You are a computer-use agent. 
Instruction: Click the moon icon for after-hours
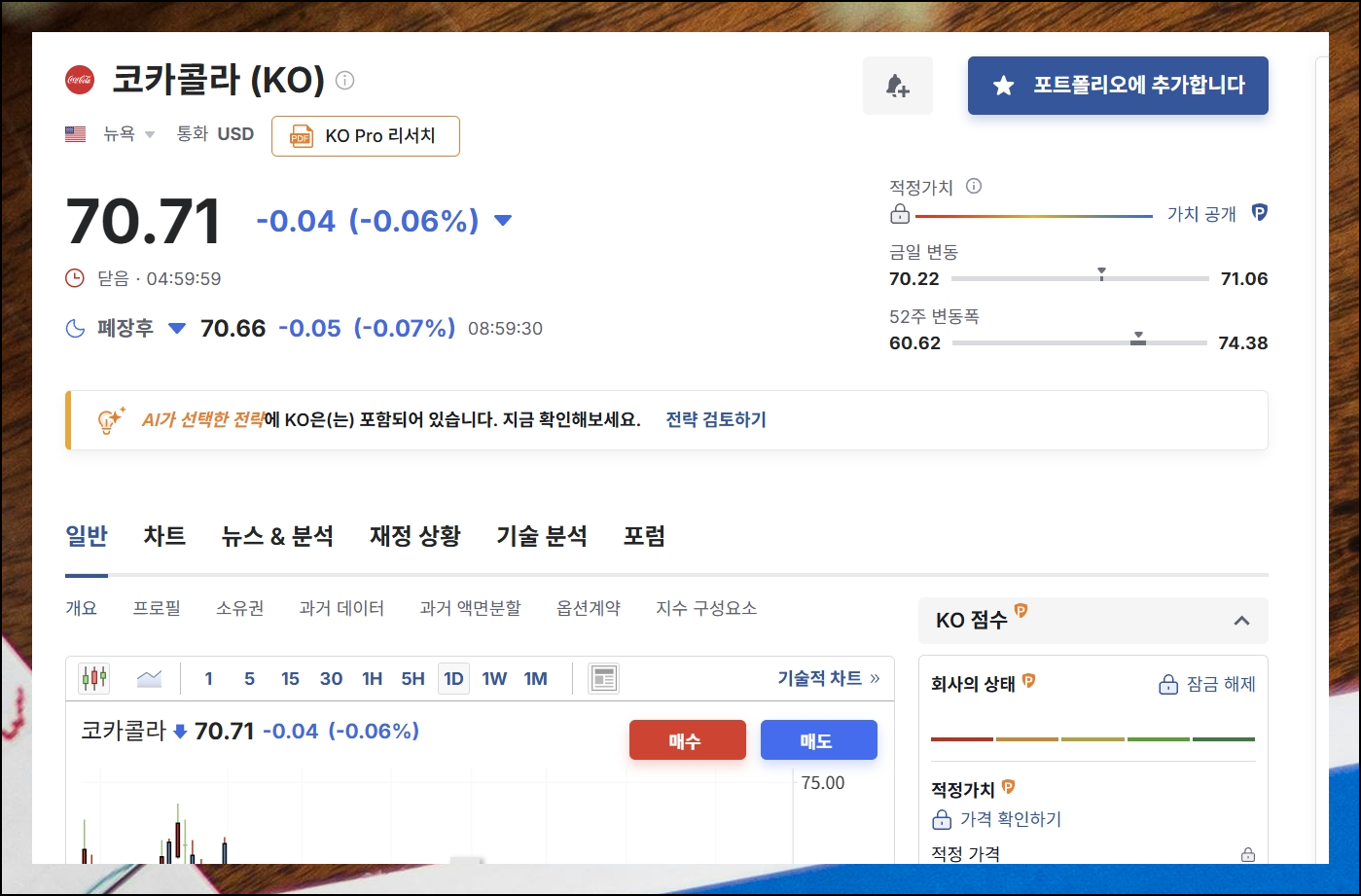pyautogui.click(x=75, y=329)
